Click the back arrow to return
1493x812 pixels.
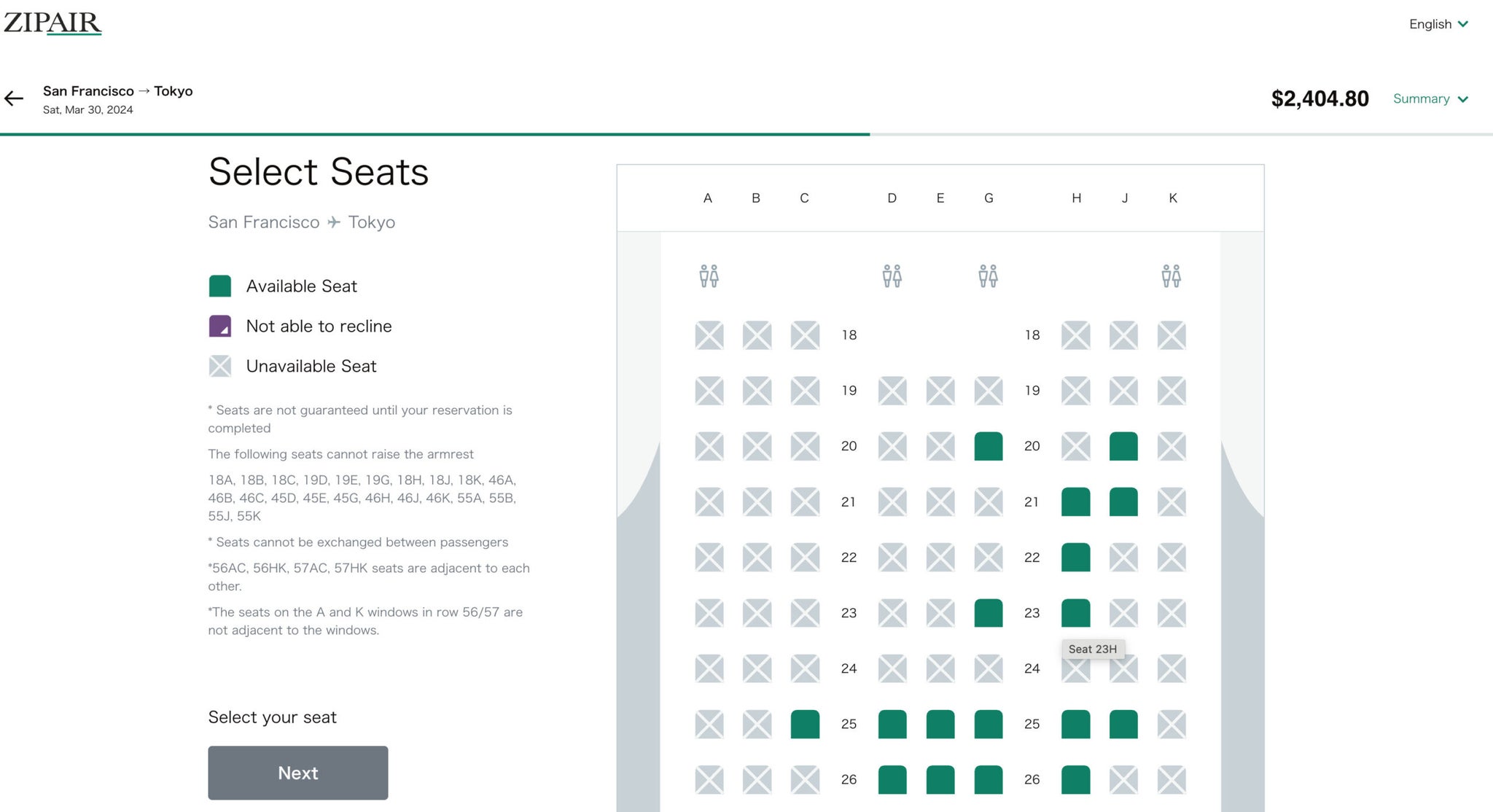coord(14,98)
